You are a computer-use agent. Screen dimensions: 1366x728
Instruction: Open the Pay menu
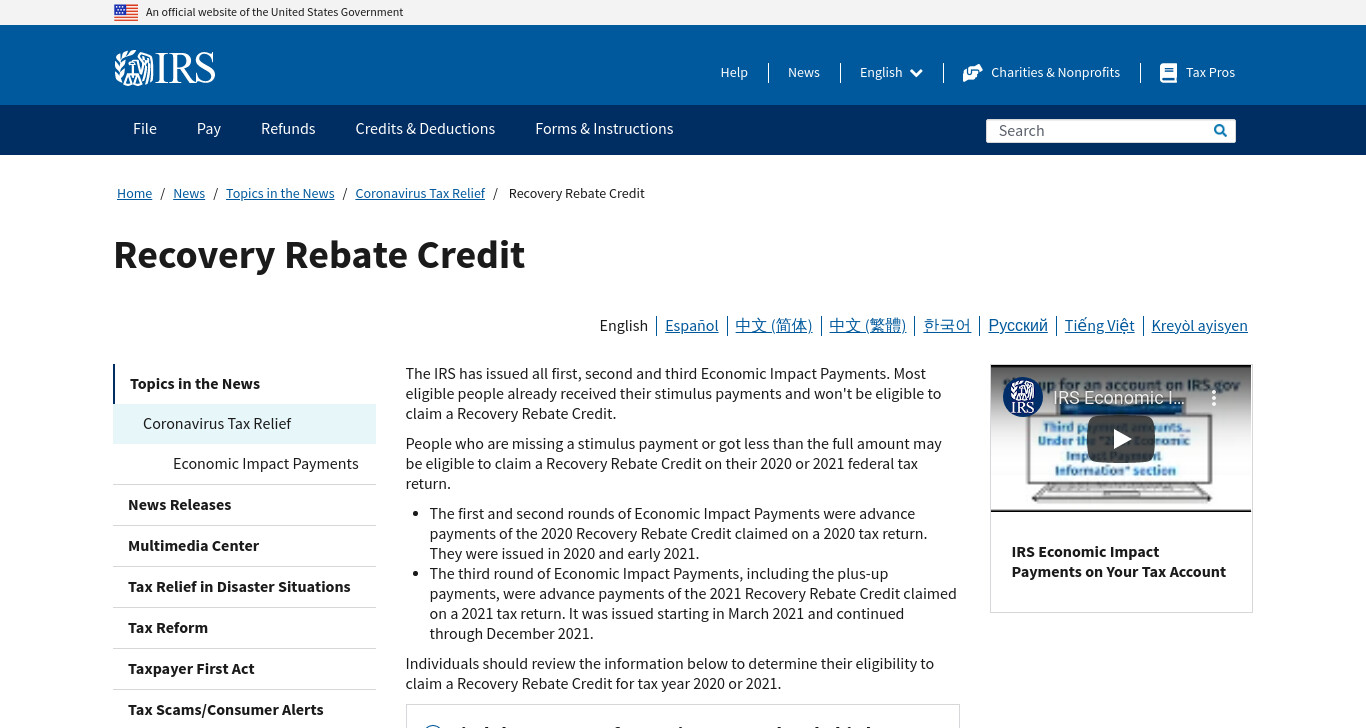pyautogui.click(x=209, y=129)
